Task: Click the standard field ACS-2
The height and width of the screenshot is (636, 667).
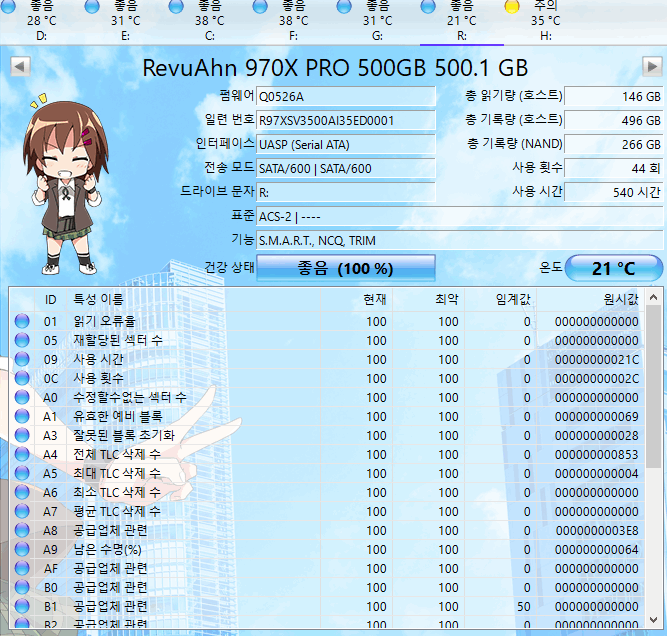Action: [x=459, y=217]
